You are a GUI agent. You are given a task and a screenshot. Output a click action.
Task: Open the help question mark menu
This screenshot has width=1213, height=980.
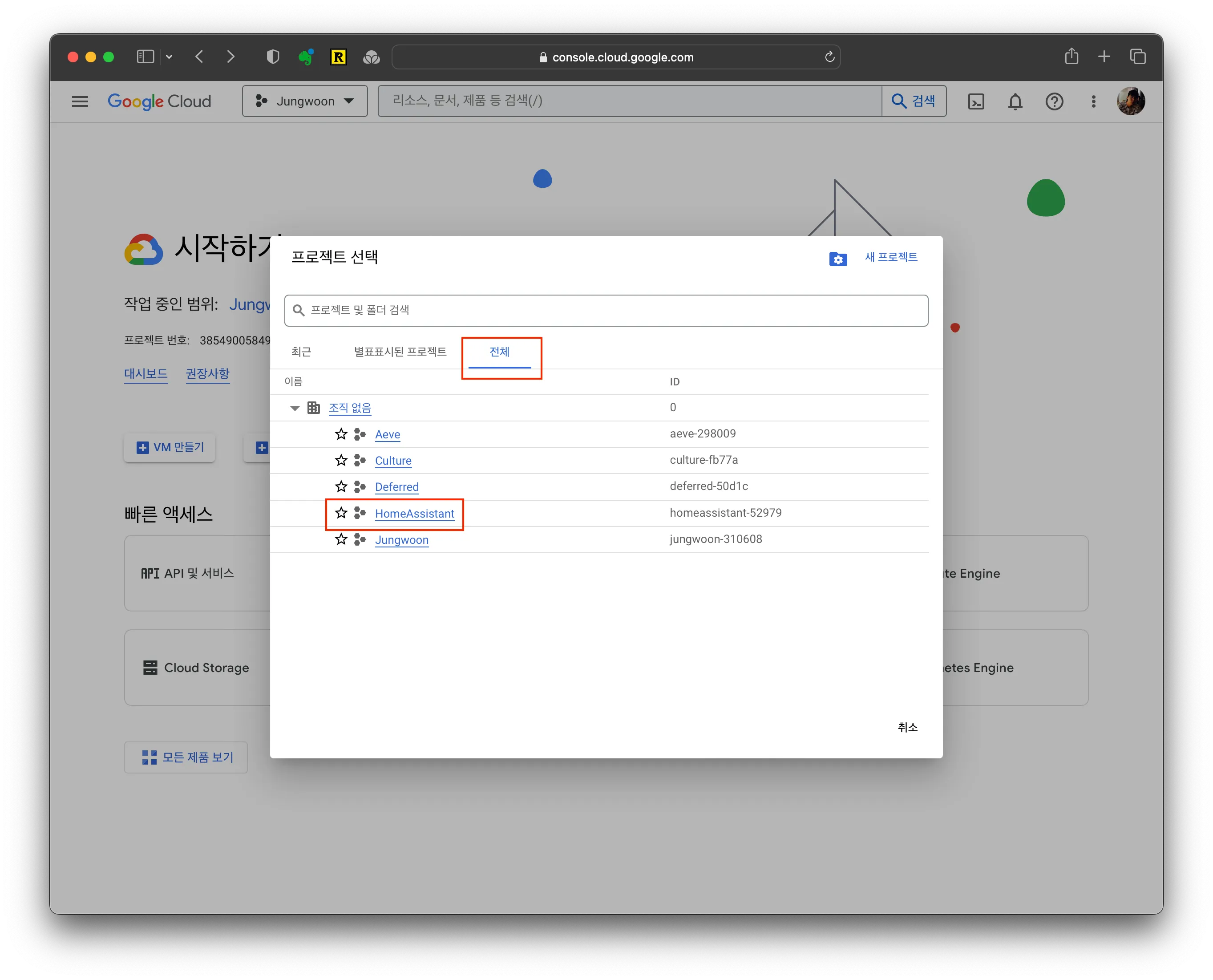(1054, 101)
